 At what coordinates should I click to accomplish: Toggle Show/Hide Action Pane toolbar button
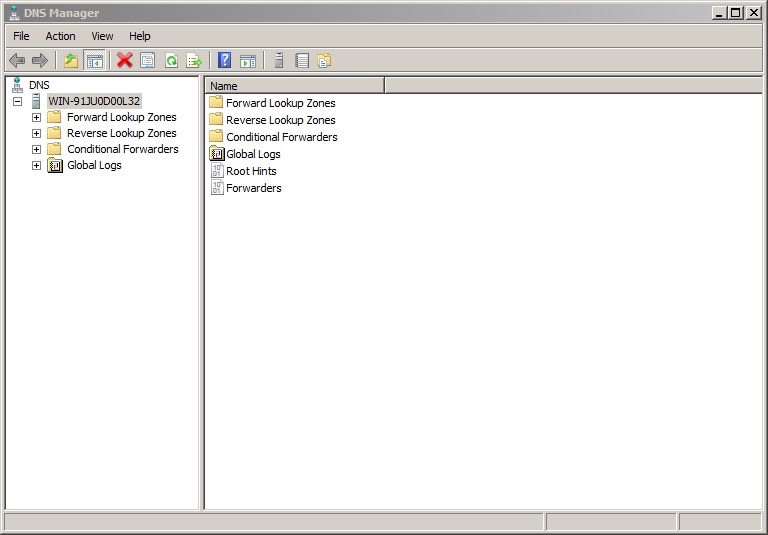248,61
